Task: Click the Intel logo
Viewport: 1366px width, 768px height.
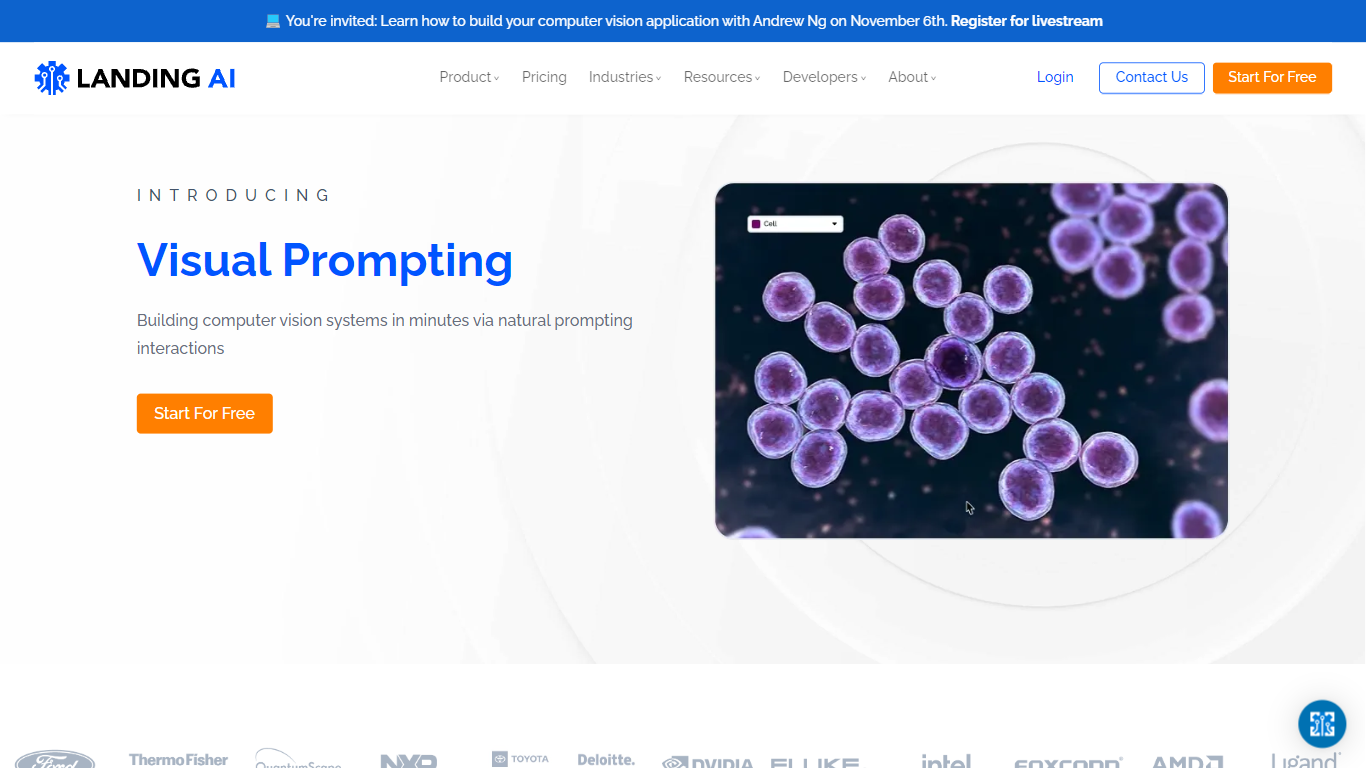Action: (946, 761)
